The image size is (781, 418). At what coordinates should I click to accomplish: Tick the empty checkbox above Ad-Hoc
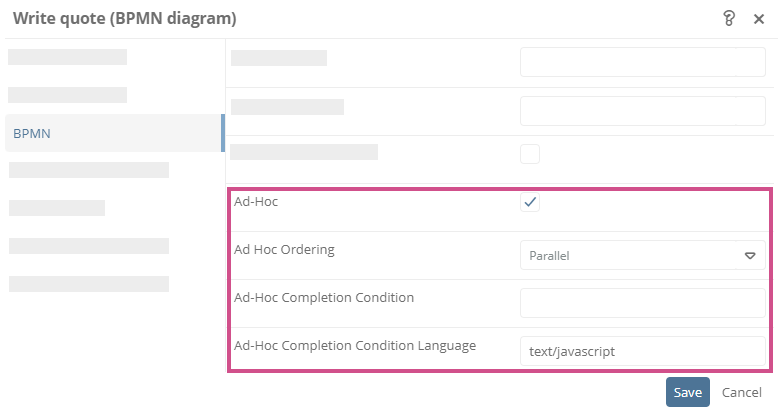point(530,154)
